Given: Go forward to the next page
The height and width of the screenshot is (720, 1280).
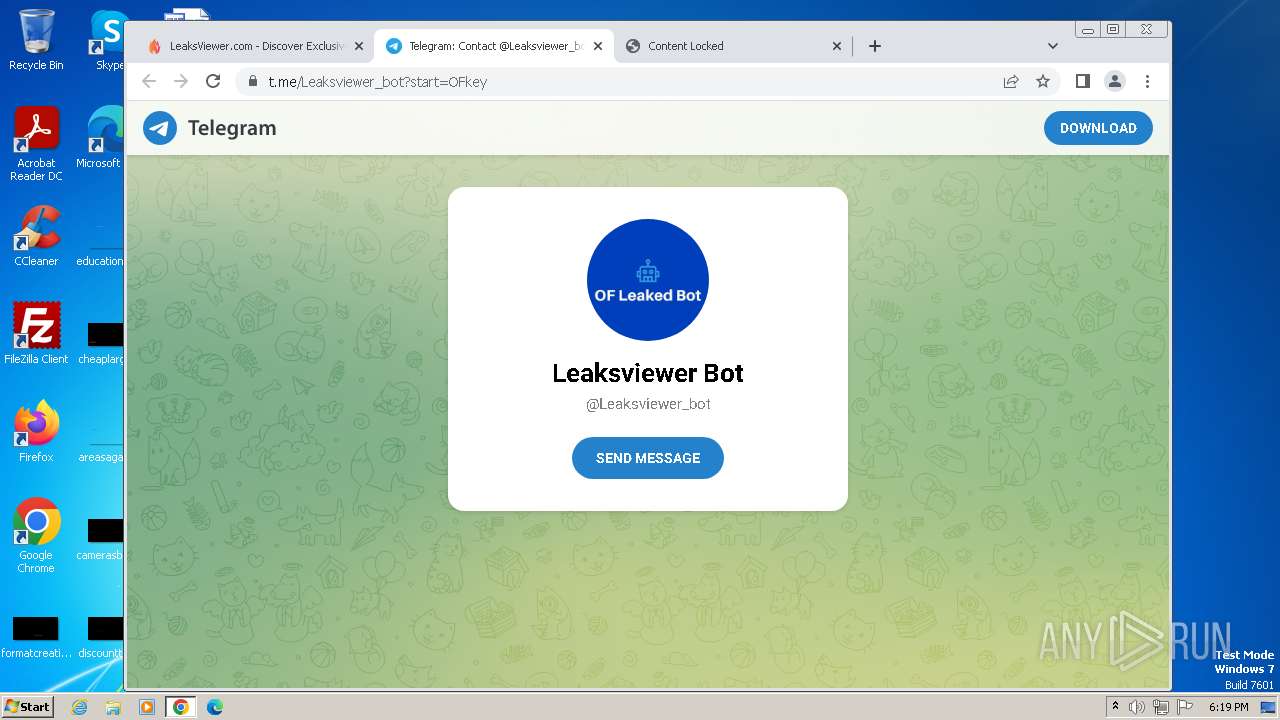Looking at the screenshot, I should coord(181,81).
